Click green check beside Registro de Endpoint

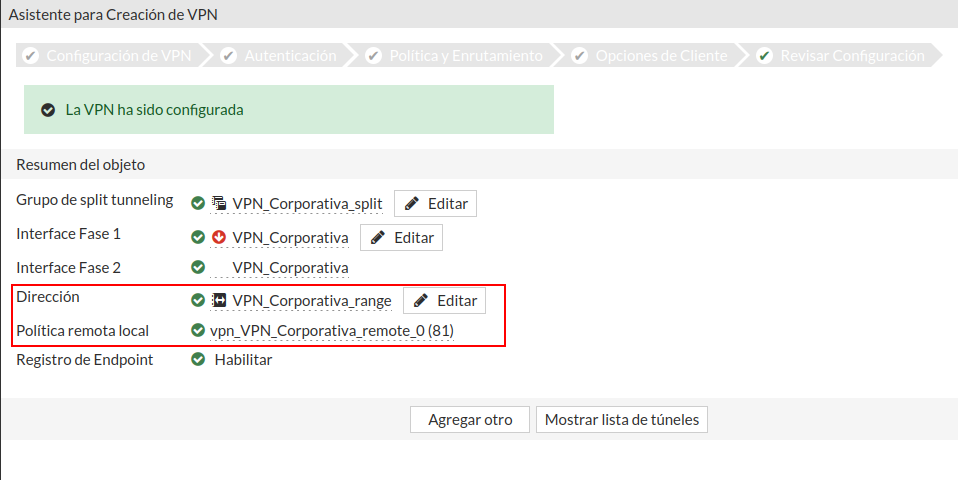point(198,360)
